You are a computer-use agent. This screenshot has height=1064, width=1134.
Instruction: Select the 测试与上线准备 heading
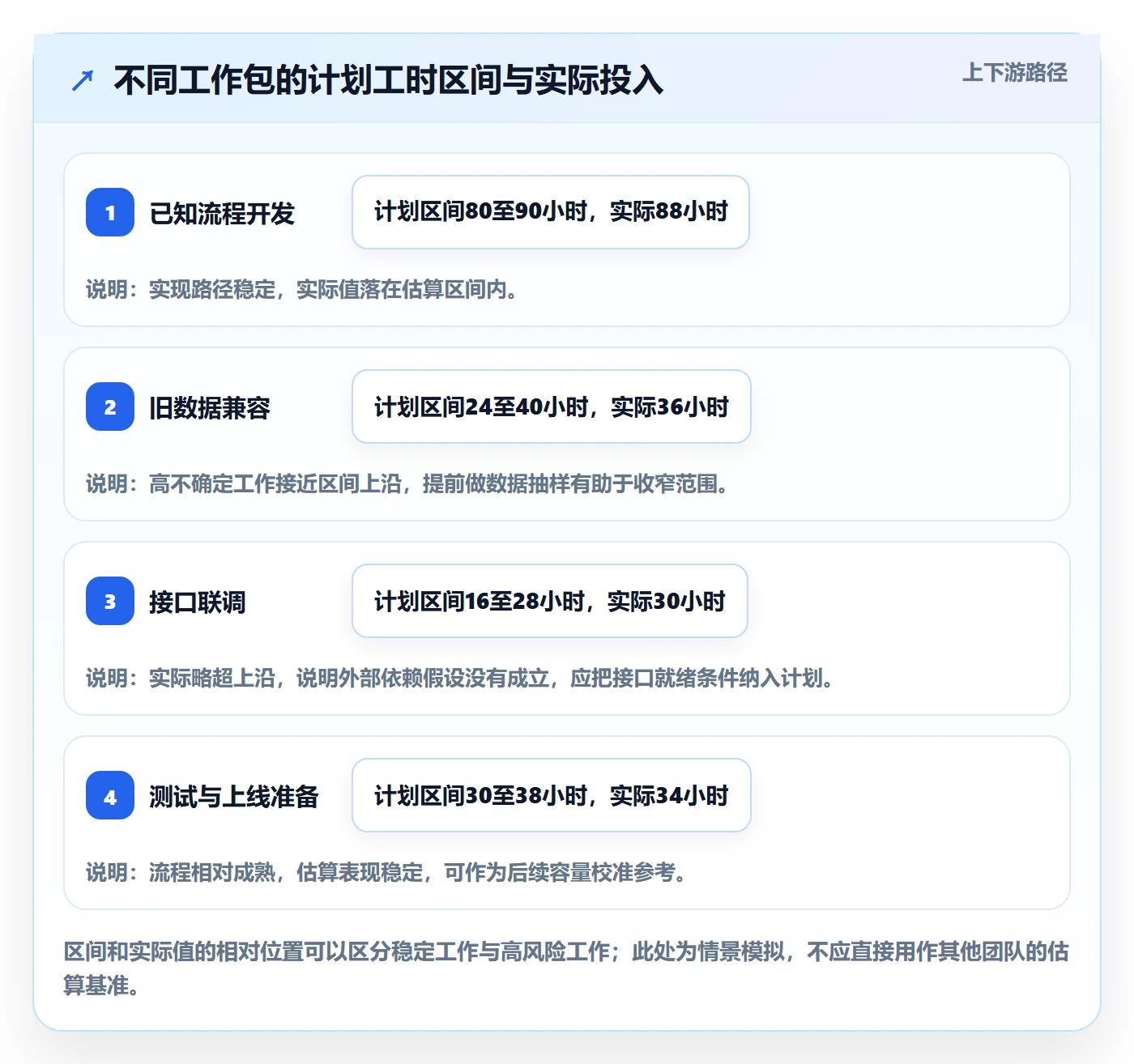click(x=234, y=797)
